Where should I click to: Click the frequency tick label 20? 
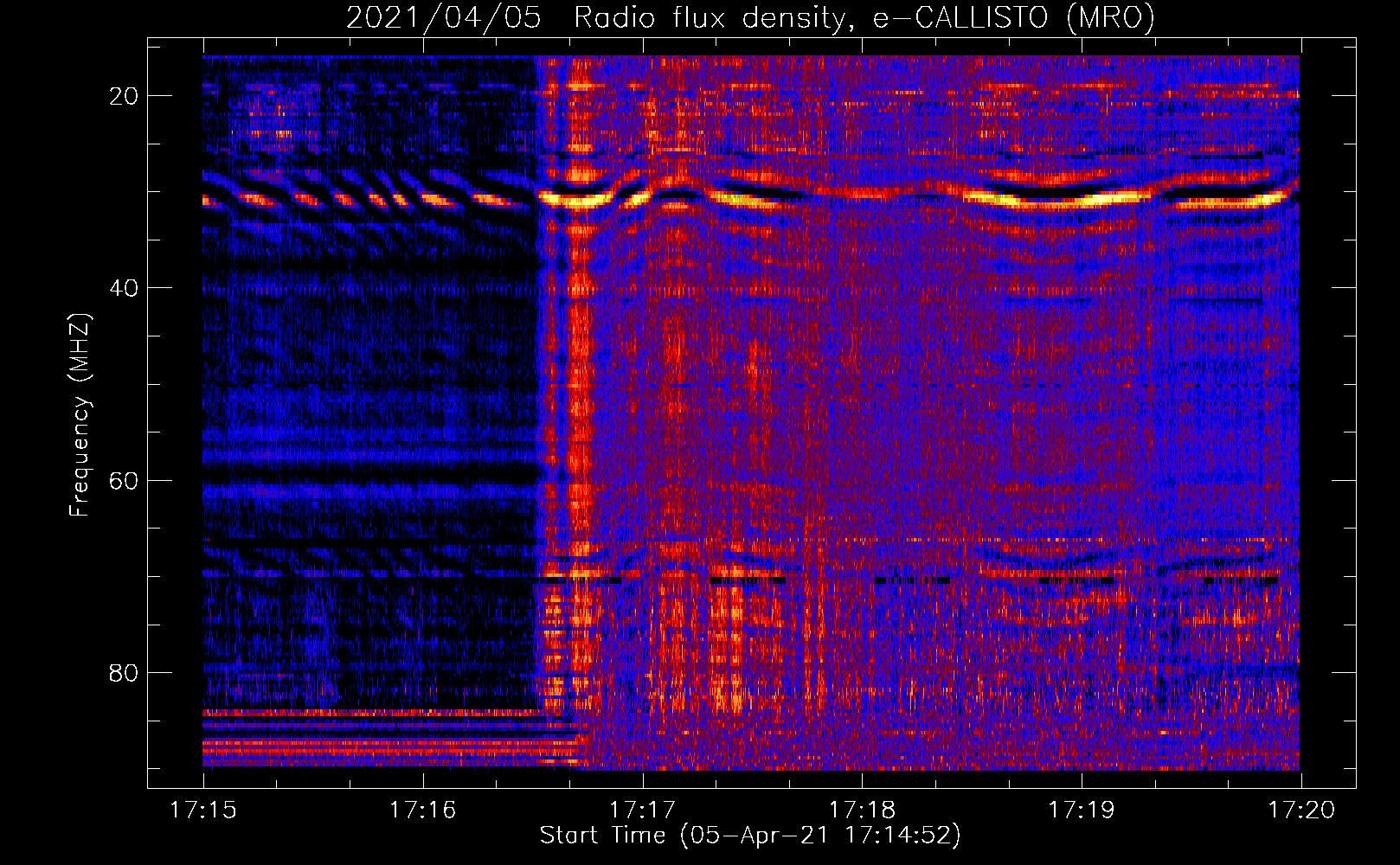tap(124, 96)
